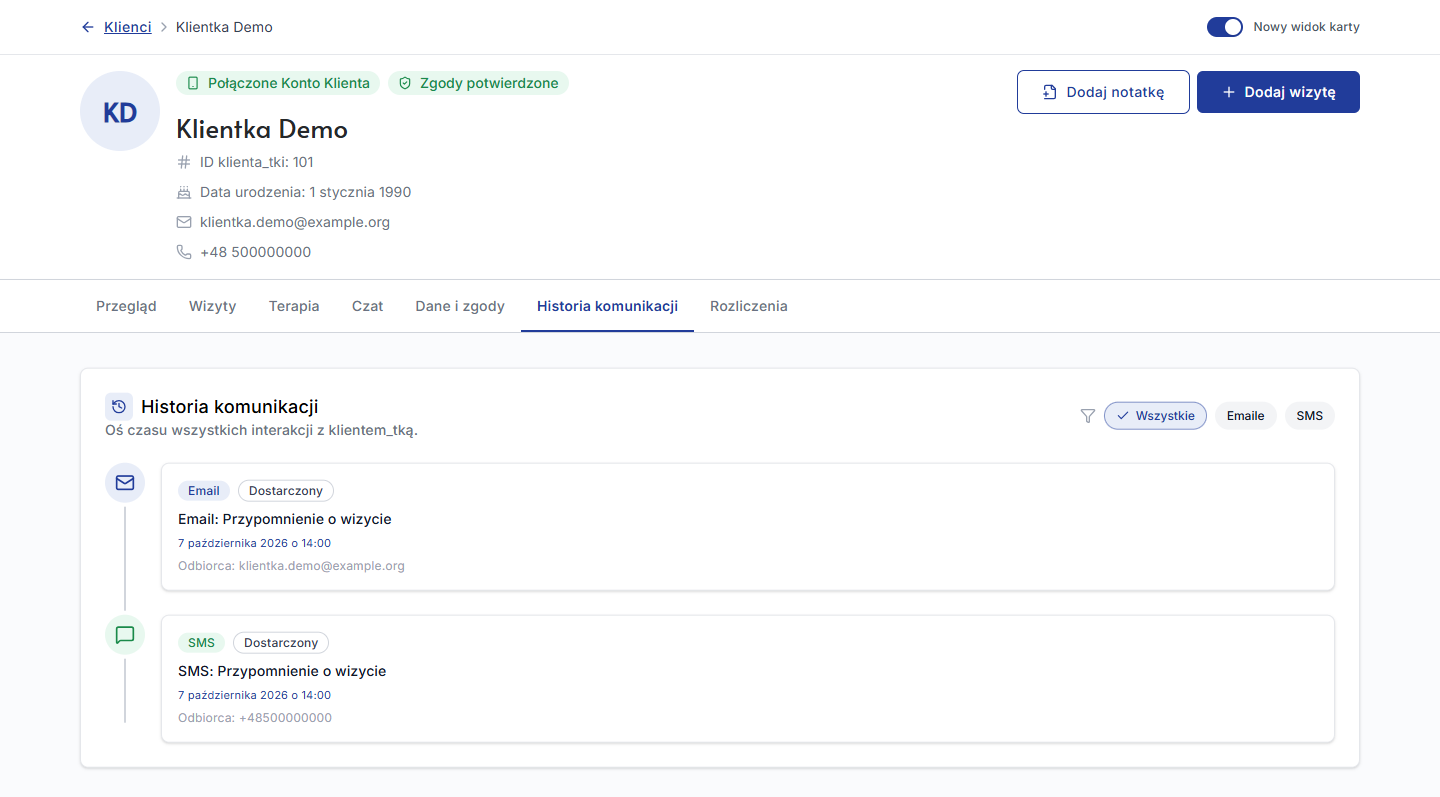Click the Dodaj wizytę button
The image size is (1440, 797).
(x=1278, y=92)
